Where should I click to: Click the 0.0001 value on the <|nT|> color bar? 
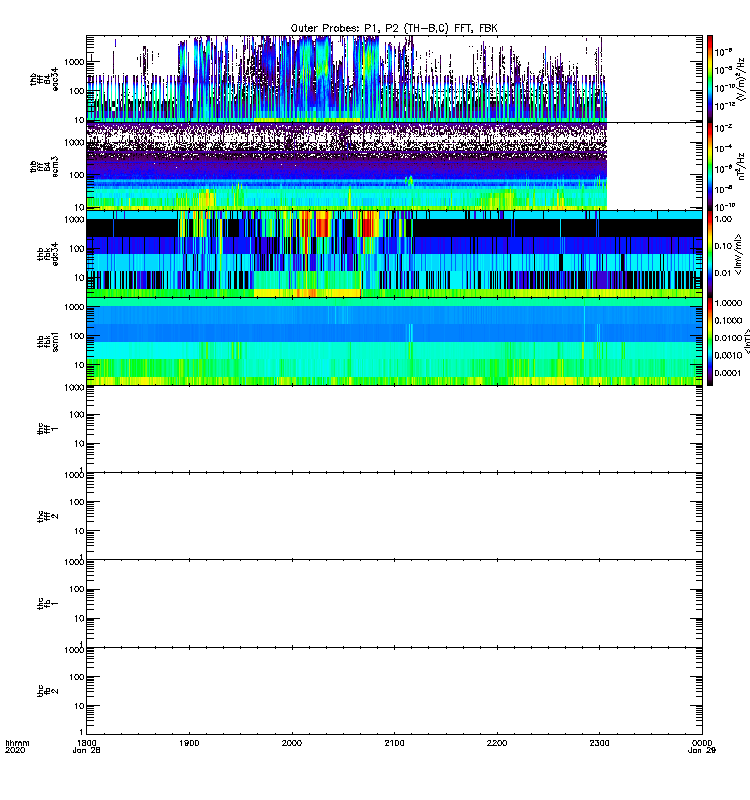pyautogui.click(x=728, y=373)
